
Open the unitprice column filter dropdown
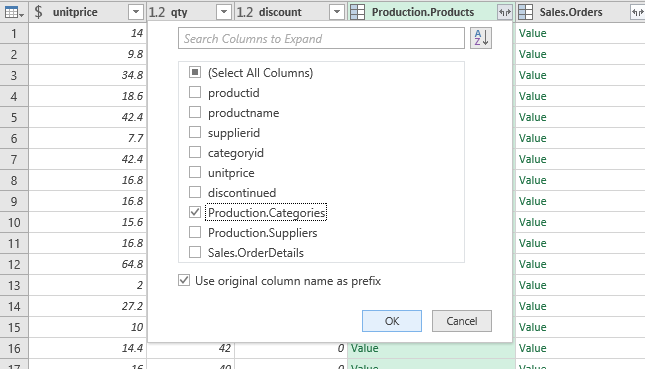(x=135, y=12)
